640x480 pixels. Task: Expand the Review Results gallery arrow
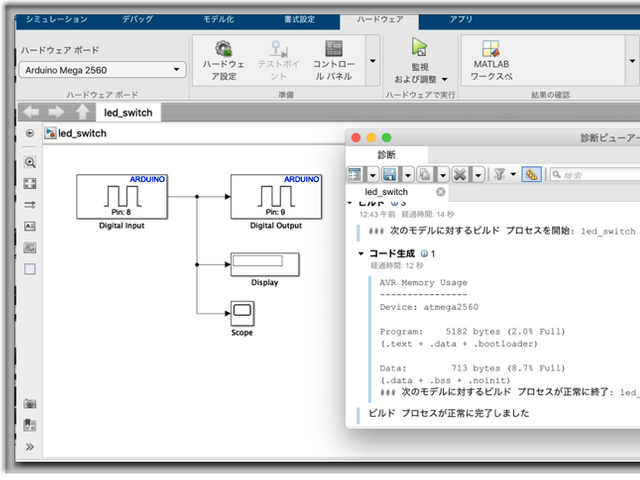coord(632,61)
